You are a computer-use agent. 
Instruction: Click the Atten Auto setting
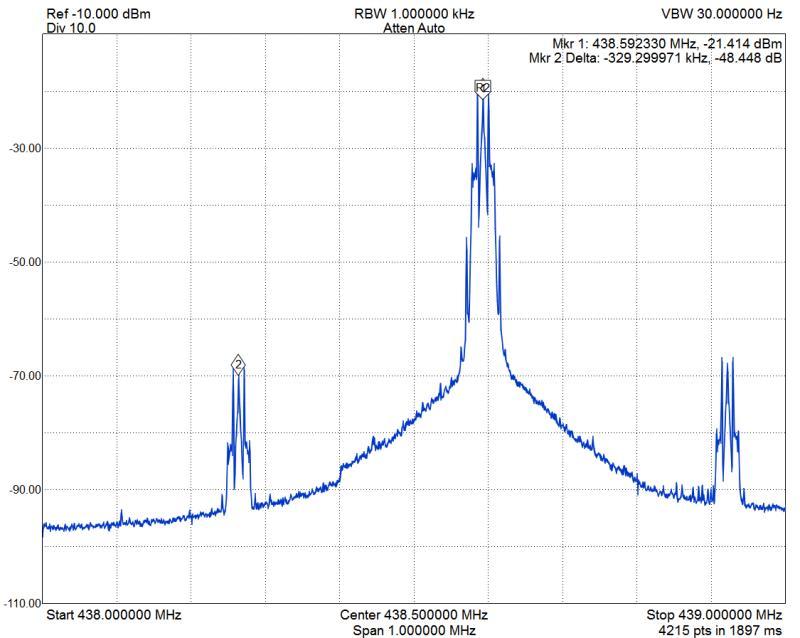(x=414, y=28)
